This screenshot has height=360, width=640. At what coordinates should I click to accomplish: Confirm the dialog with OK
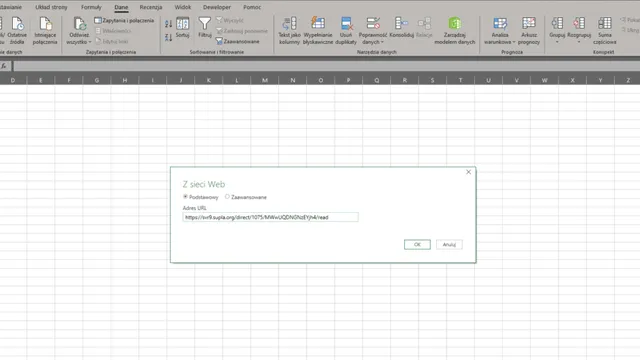click(417, 244)
